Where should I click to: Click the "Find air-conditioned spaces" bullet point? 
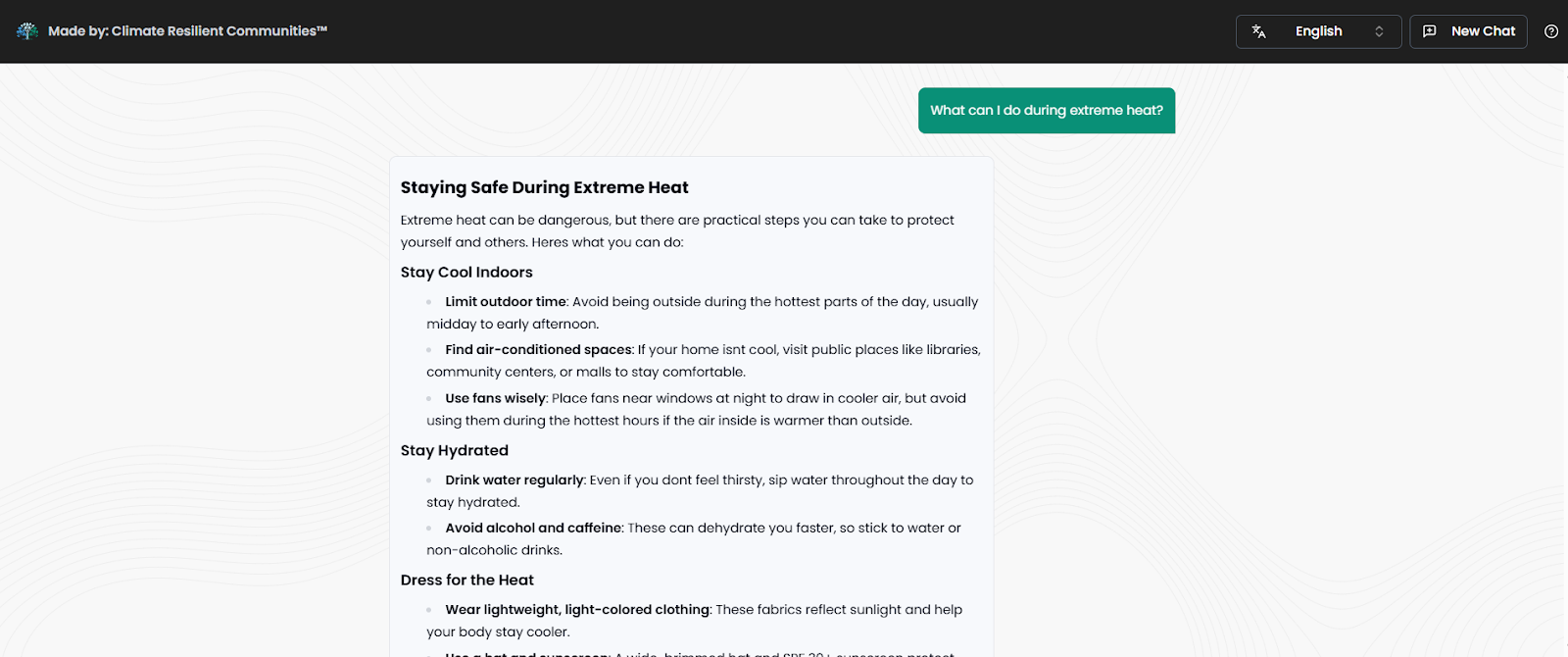[x=538, y=349]
